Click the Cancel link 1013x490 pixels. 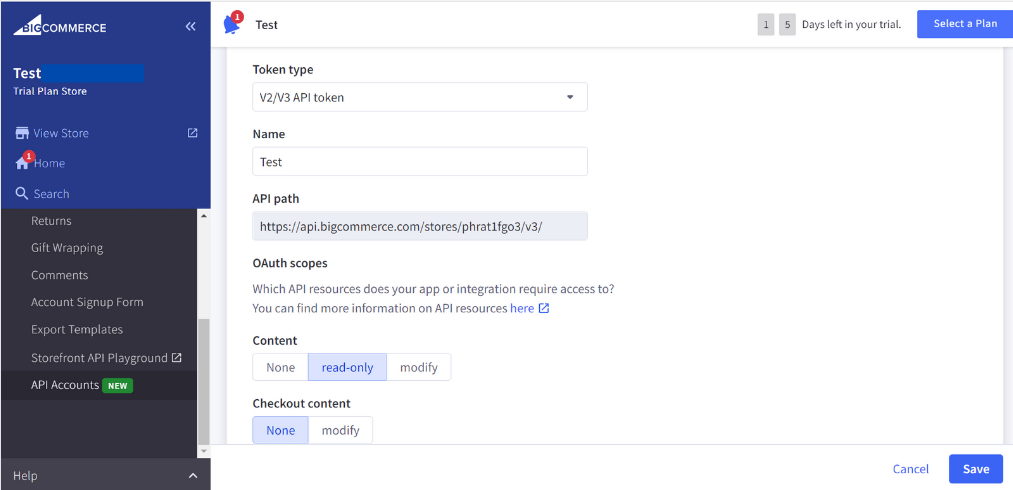pos(910,469)
